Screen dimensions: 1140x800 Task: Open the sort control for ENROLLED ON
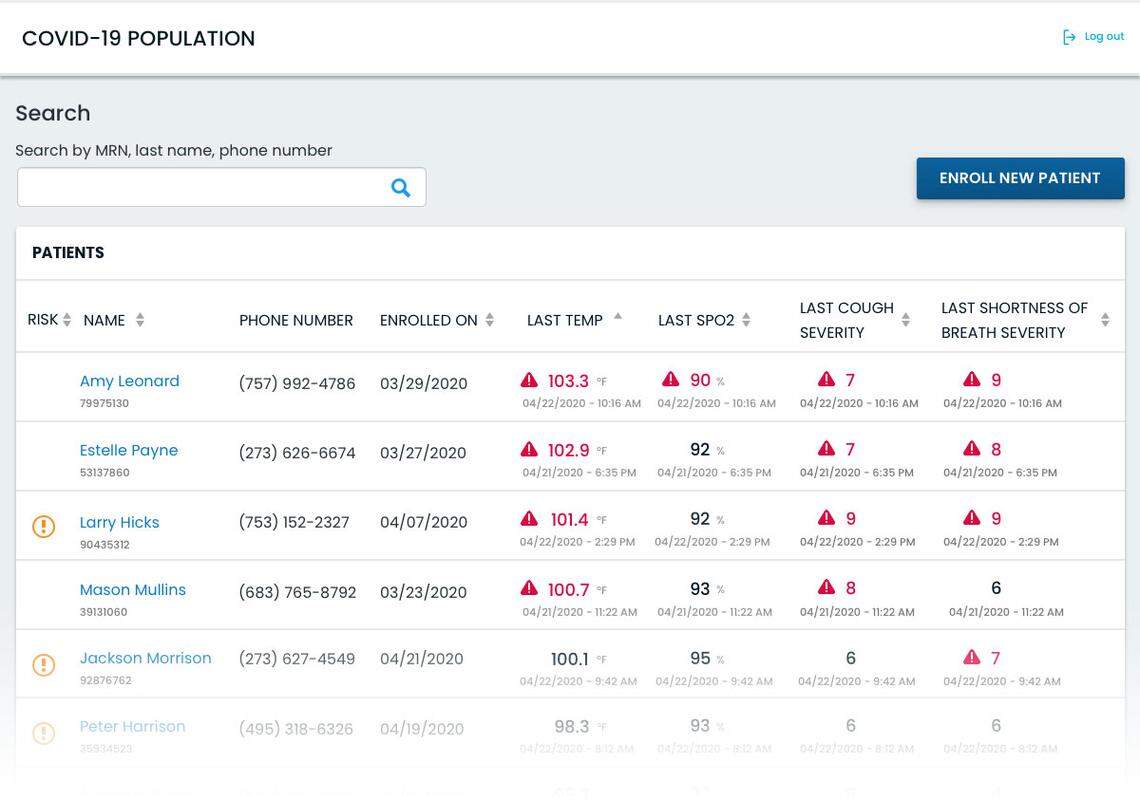(489, 318)
